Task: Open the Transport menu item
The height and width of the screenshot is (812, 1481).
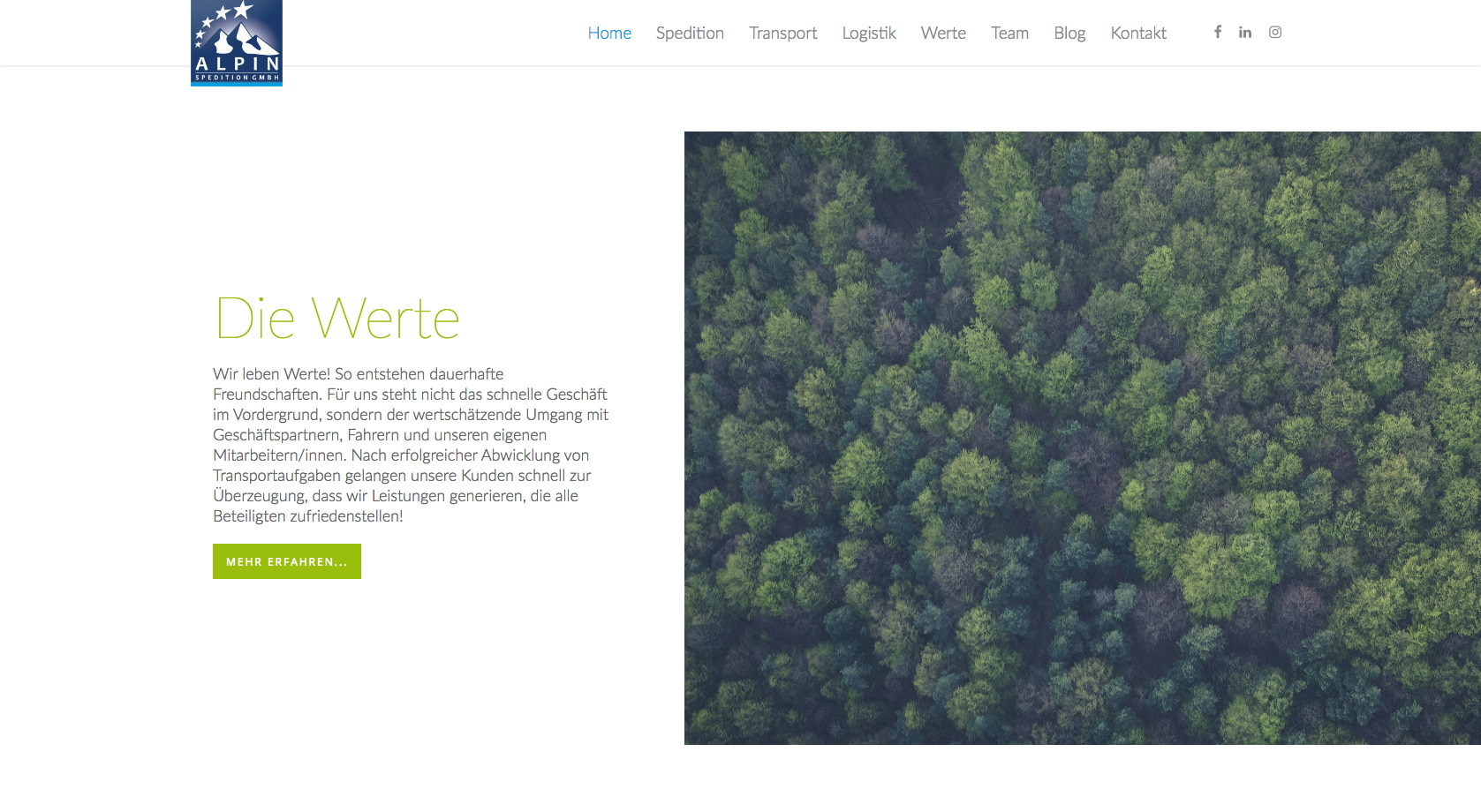Action: pos(782,33)
